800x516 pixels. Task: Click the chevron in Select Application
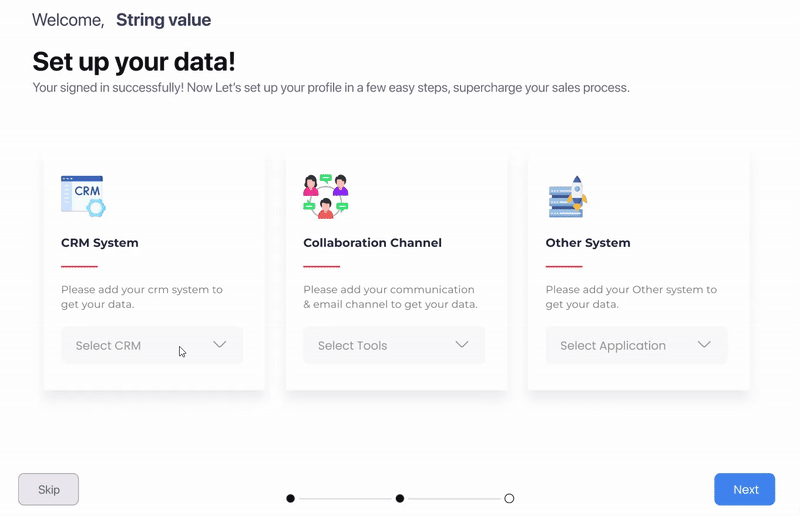[704, 345]
